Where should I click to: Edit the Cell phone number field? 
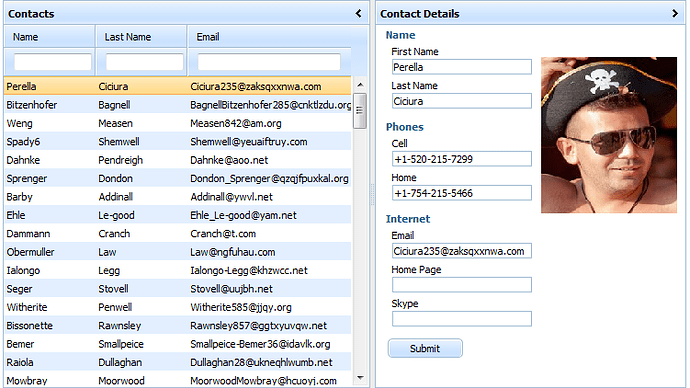point(462,159)
